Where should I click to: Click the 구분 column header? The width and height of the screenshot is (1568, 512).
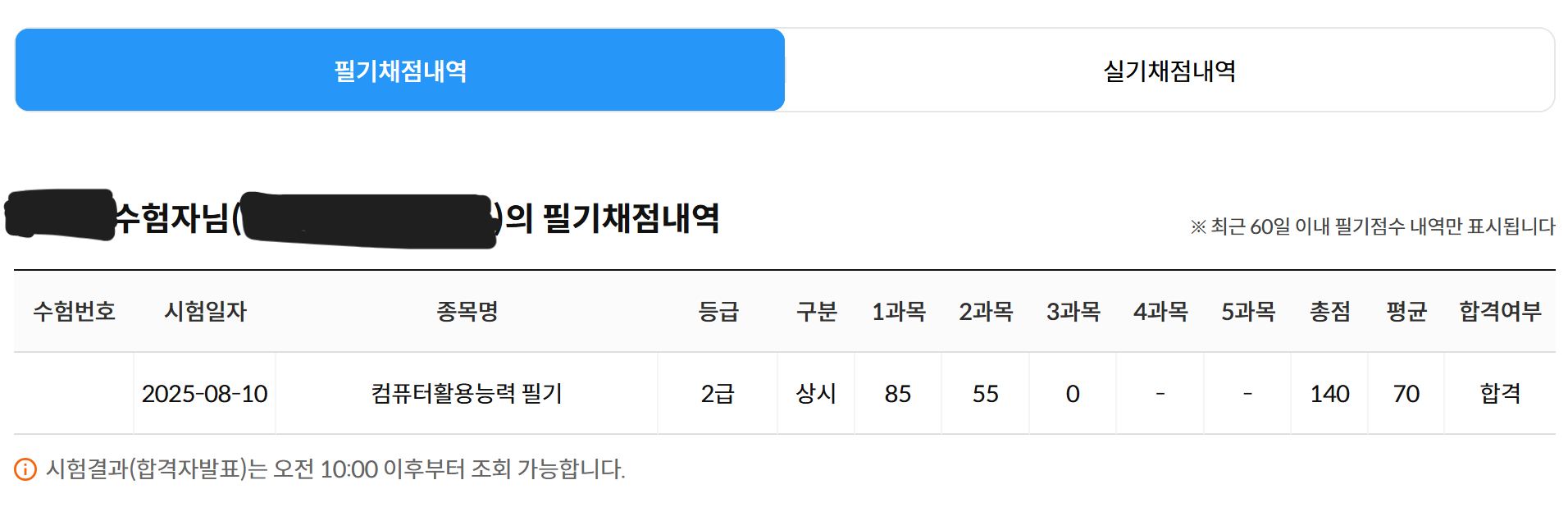pos(816,312)
